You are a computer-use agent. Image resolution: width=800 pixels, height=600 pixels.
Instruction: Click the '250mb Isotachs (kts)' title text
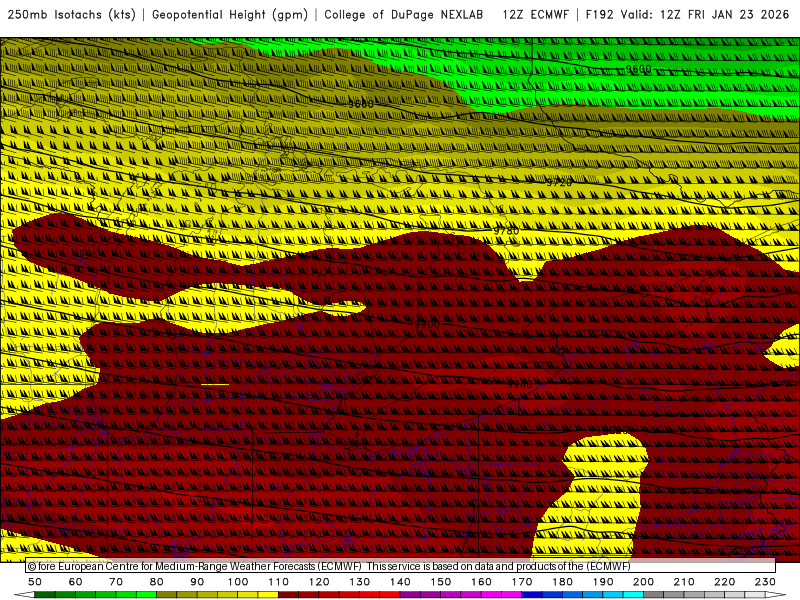coord(71,15)
